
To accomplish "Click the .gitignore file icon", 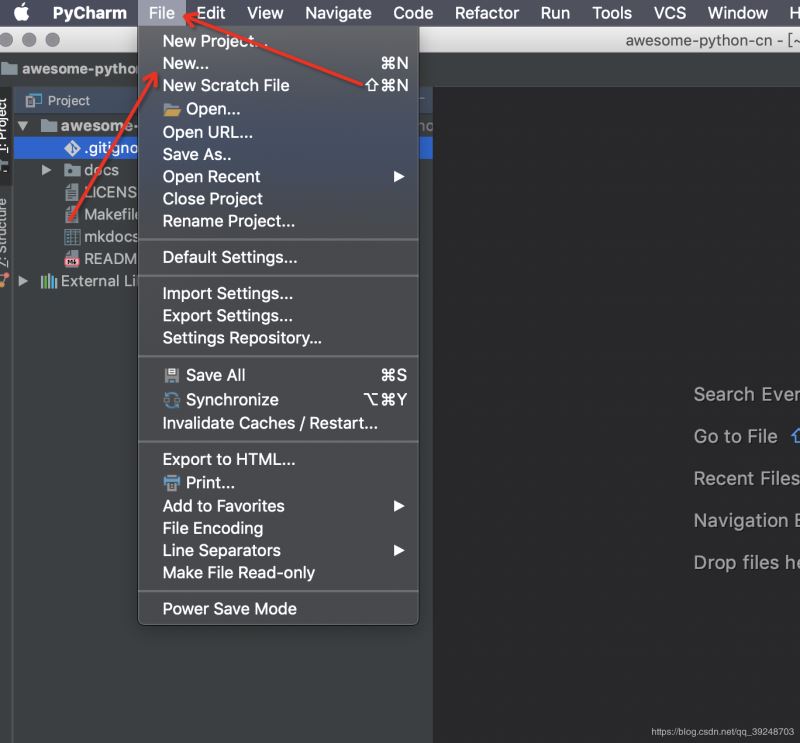I will coord(72,148).
